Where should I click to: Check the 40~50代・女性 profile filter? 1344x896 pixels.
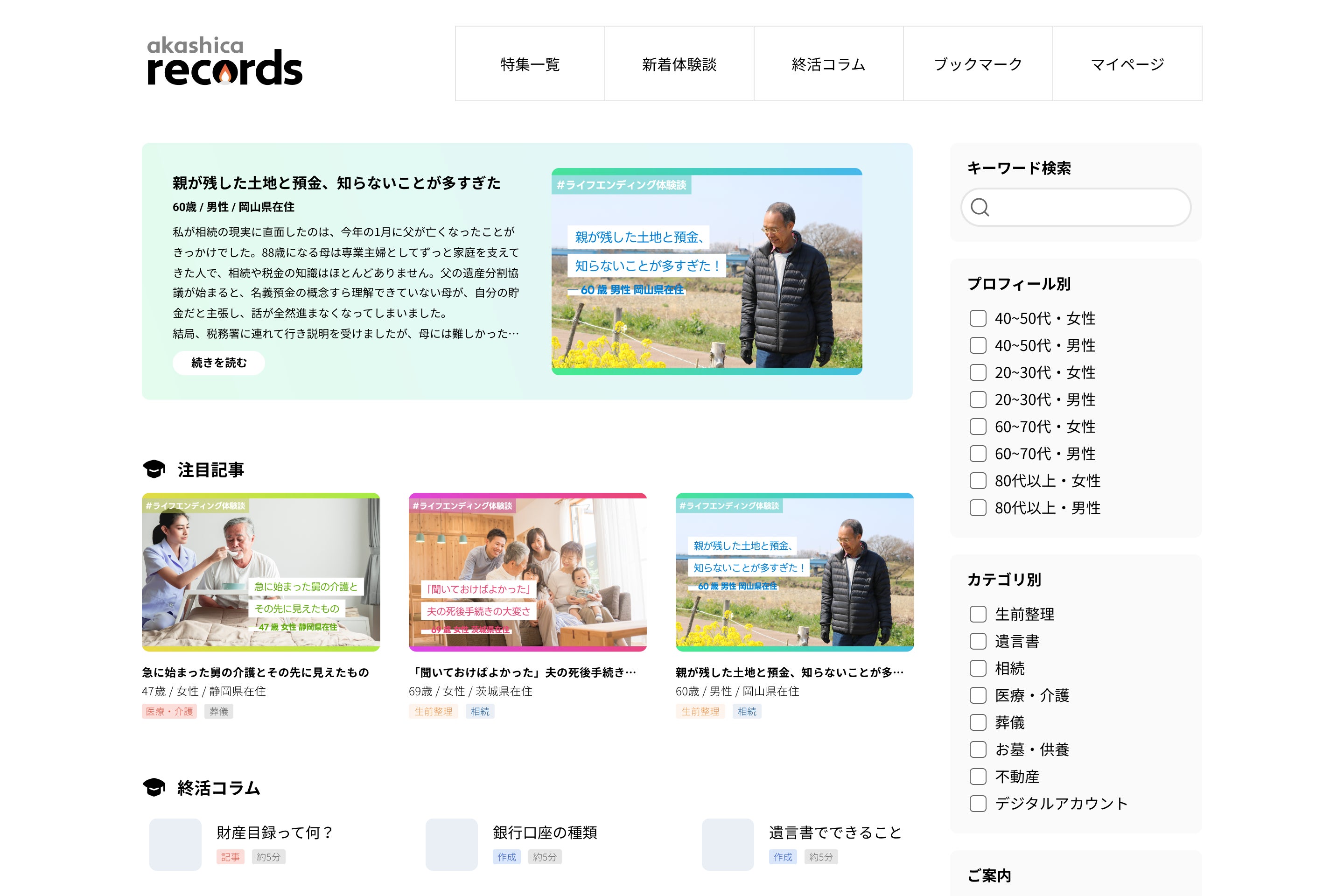click(x=978, y=318)
